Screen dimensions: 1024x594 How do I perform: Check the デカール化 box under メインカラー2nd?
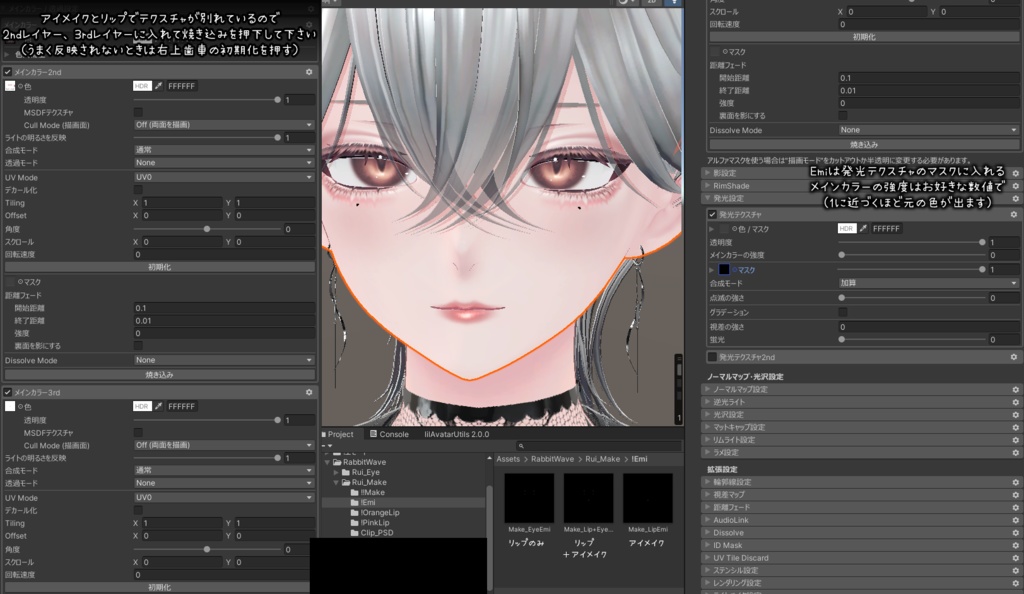(137, 188)
